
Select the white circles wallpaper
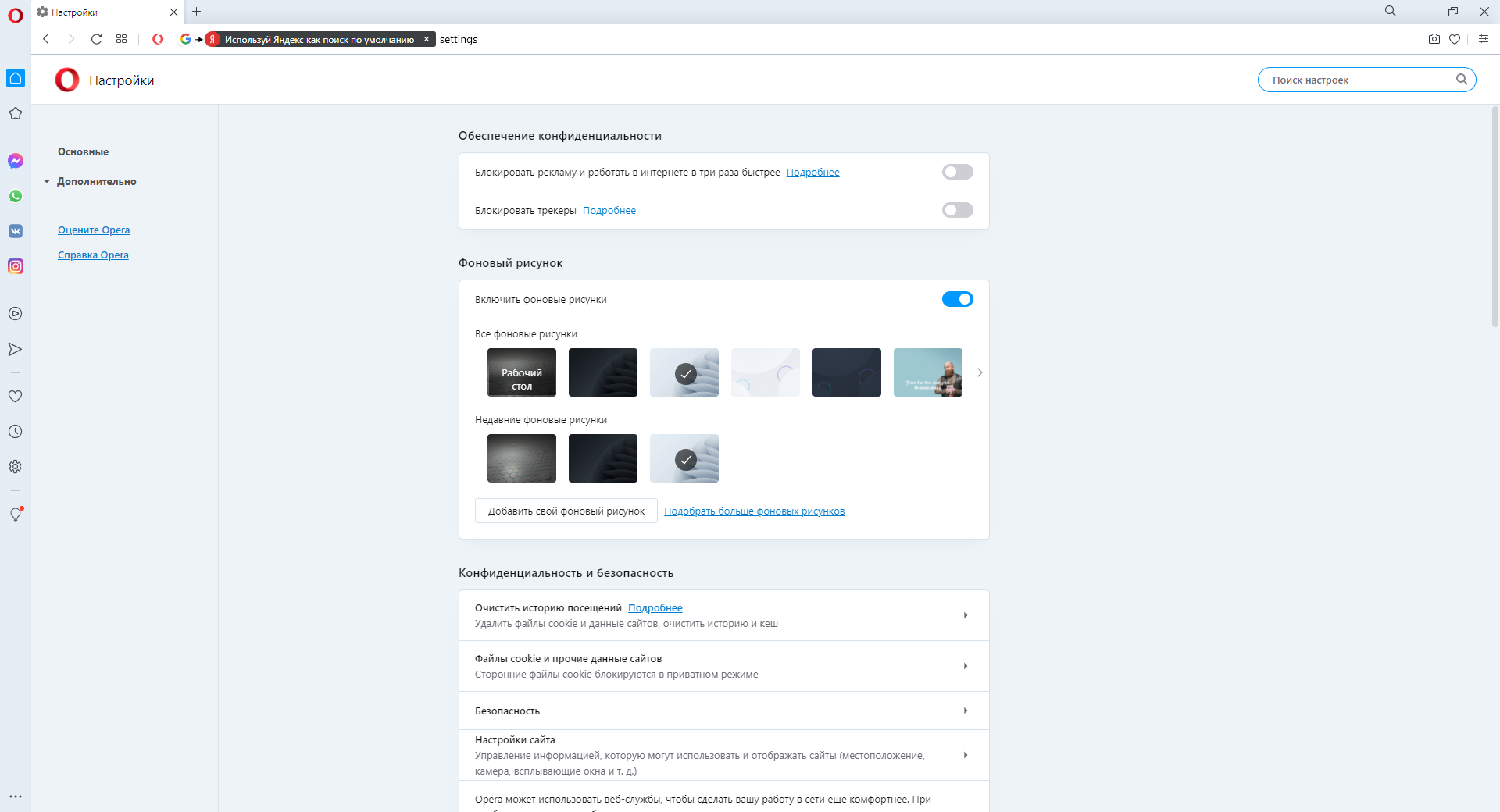coord(766,372)
